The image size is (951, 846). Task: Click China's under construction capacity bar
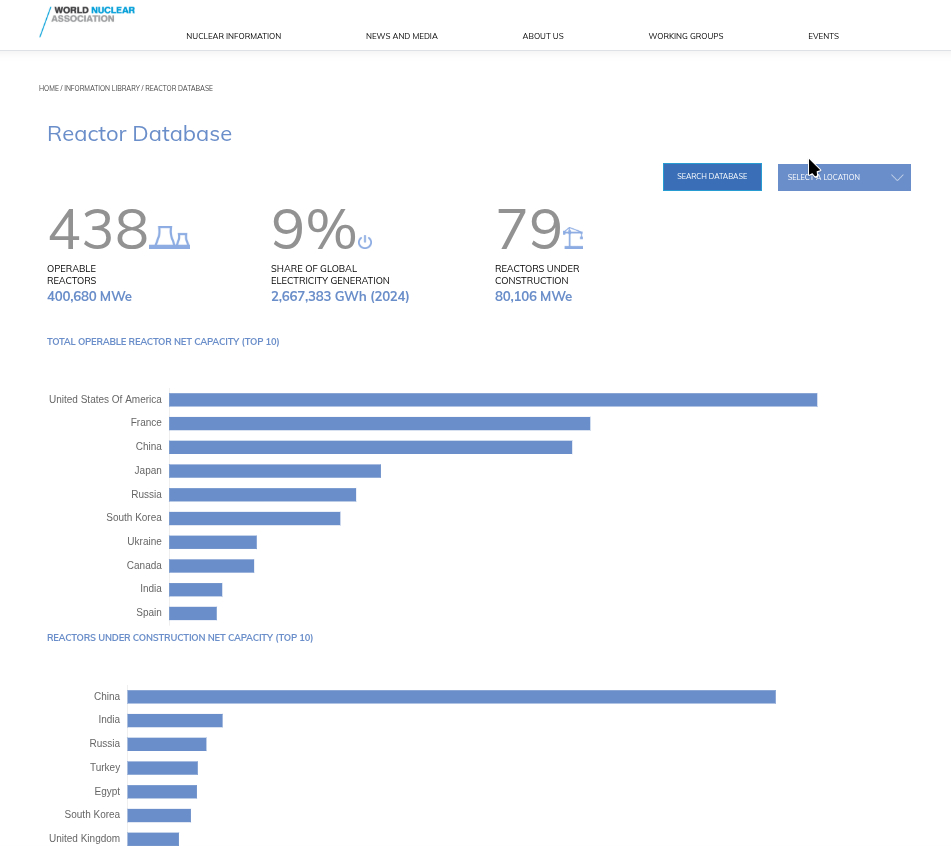pos(451,697)
